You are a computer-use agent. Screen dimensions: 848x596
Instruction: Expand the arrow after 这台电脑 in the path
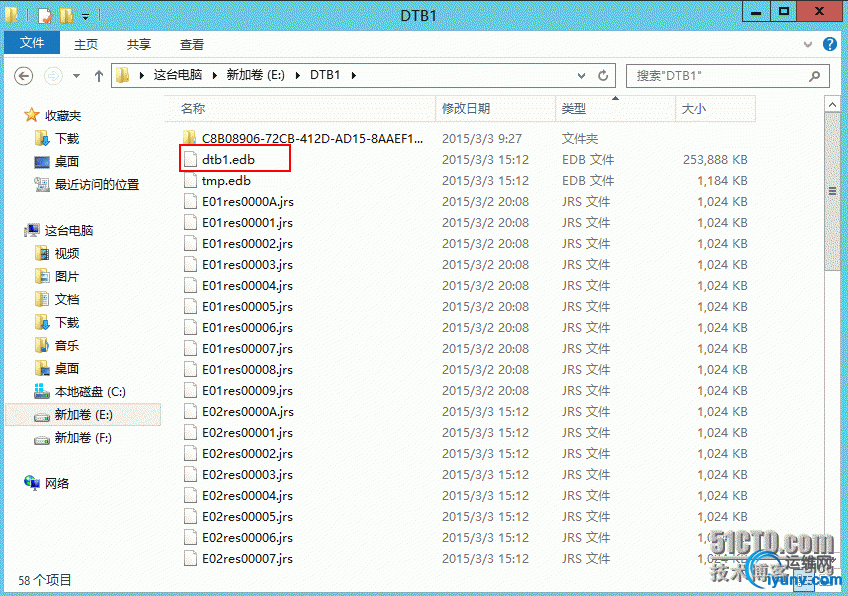pos(215,76)
